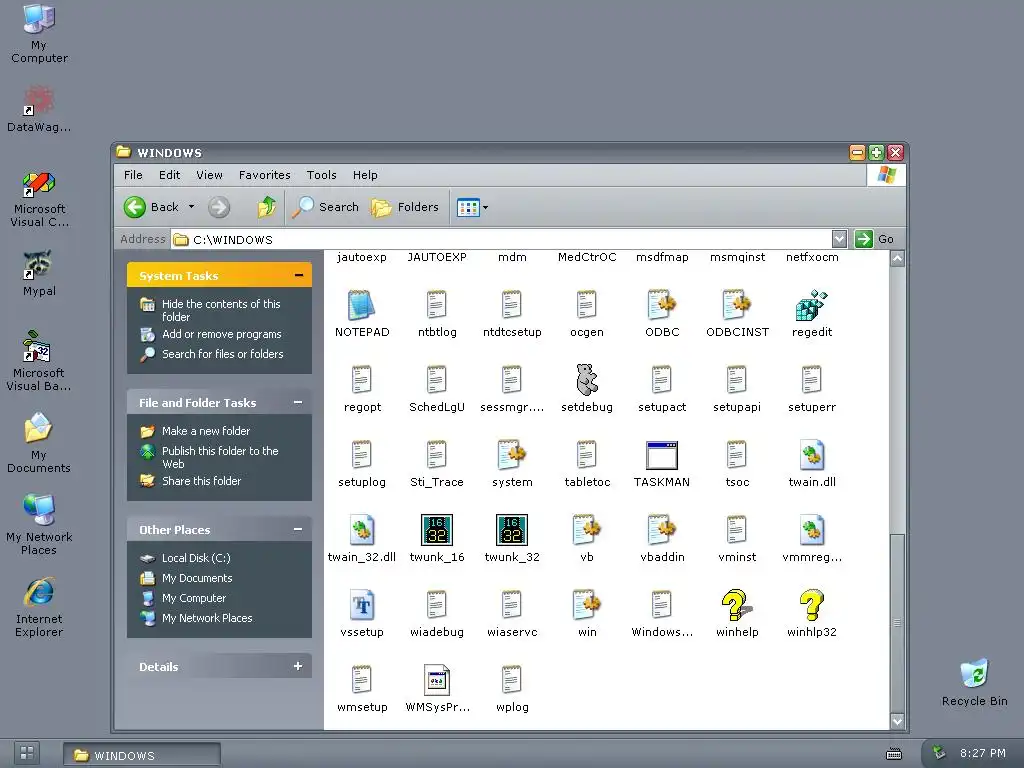Select the twain_32.dll file icon
1024x768 pixels.
click(x=362, y=530)
